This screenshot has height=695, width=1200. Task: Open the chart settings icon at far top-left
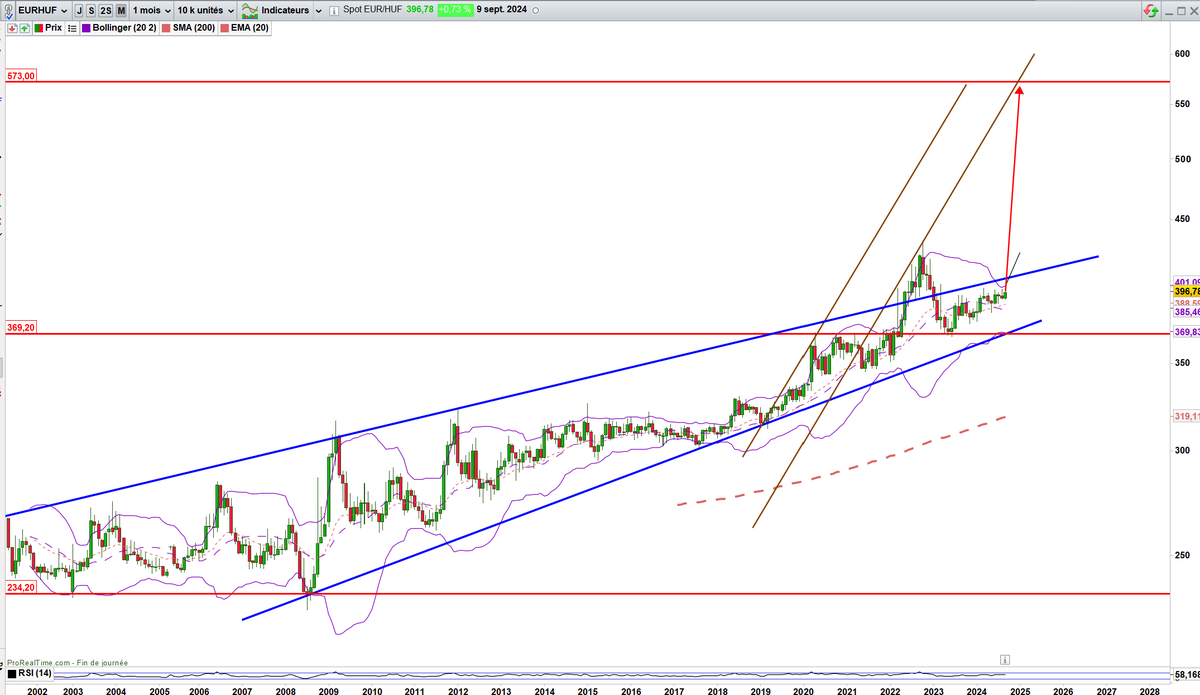coord(8,10)
